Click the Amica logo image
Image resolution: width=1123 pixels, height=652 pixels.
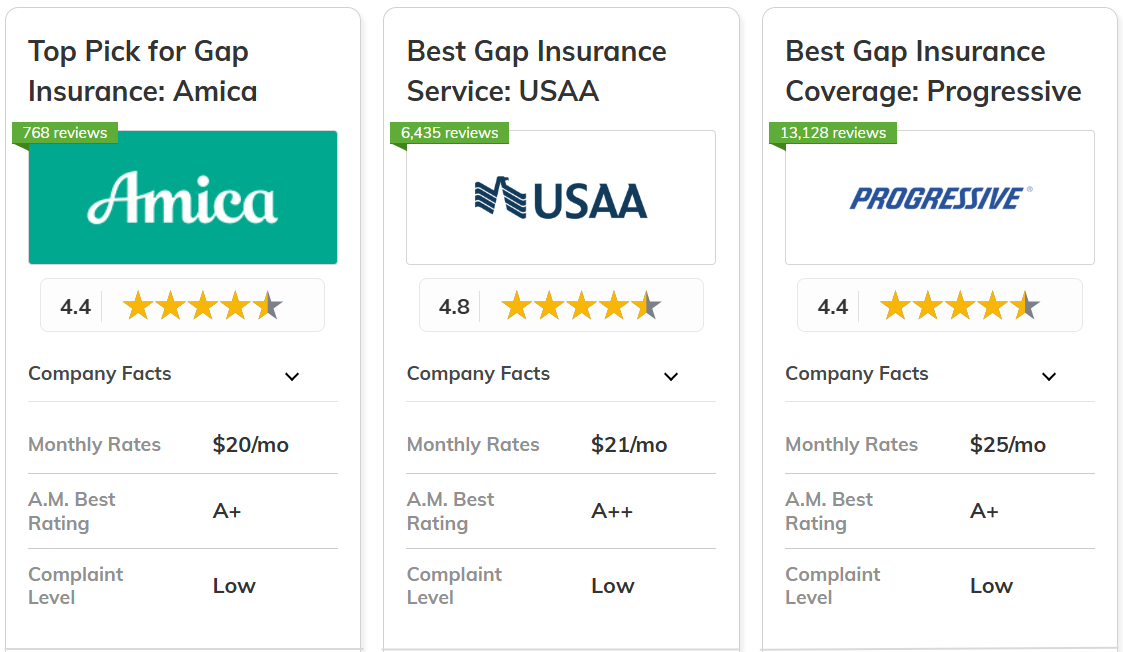pyautogui.click(x=183, y=197)
